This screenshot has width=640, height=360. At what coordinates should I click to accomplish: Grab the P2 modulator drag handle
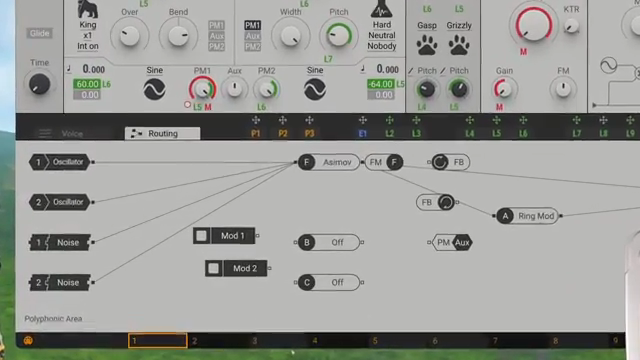click(x=282, y=120)
